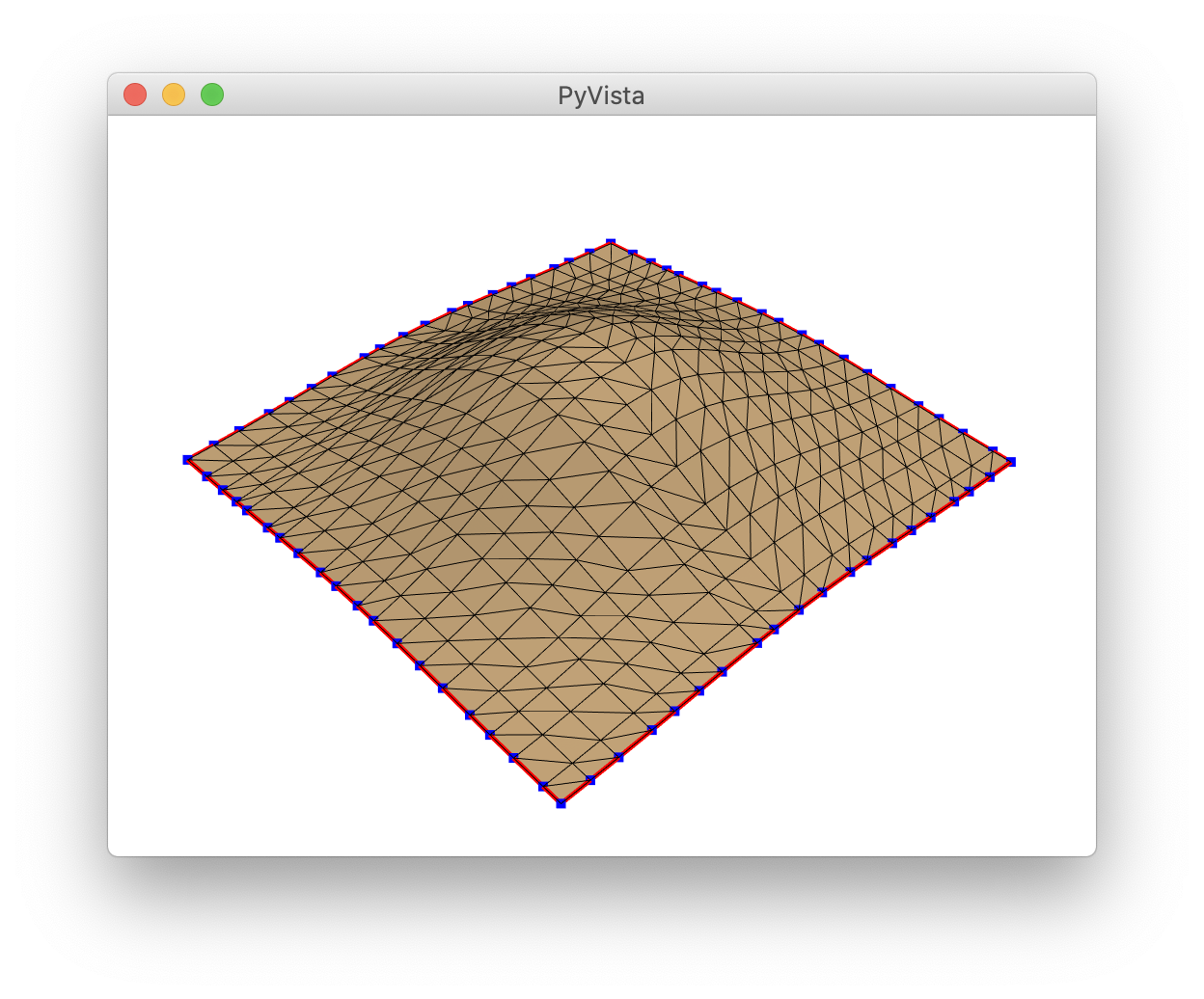Select the blue point at the top corner
Viewport: 1204px width, 999px height.
[611, 241]
